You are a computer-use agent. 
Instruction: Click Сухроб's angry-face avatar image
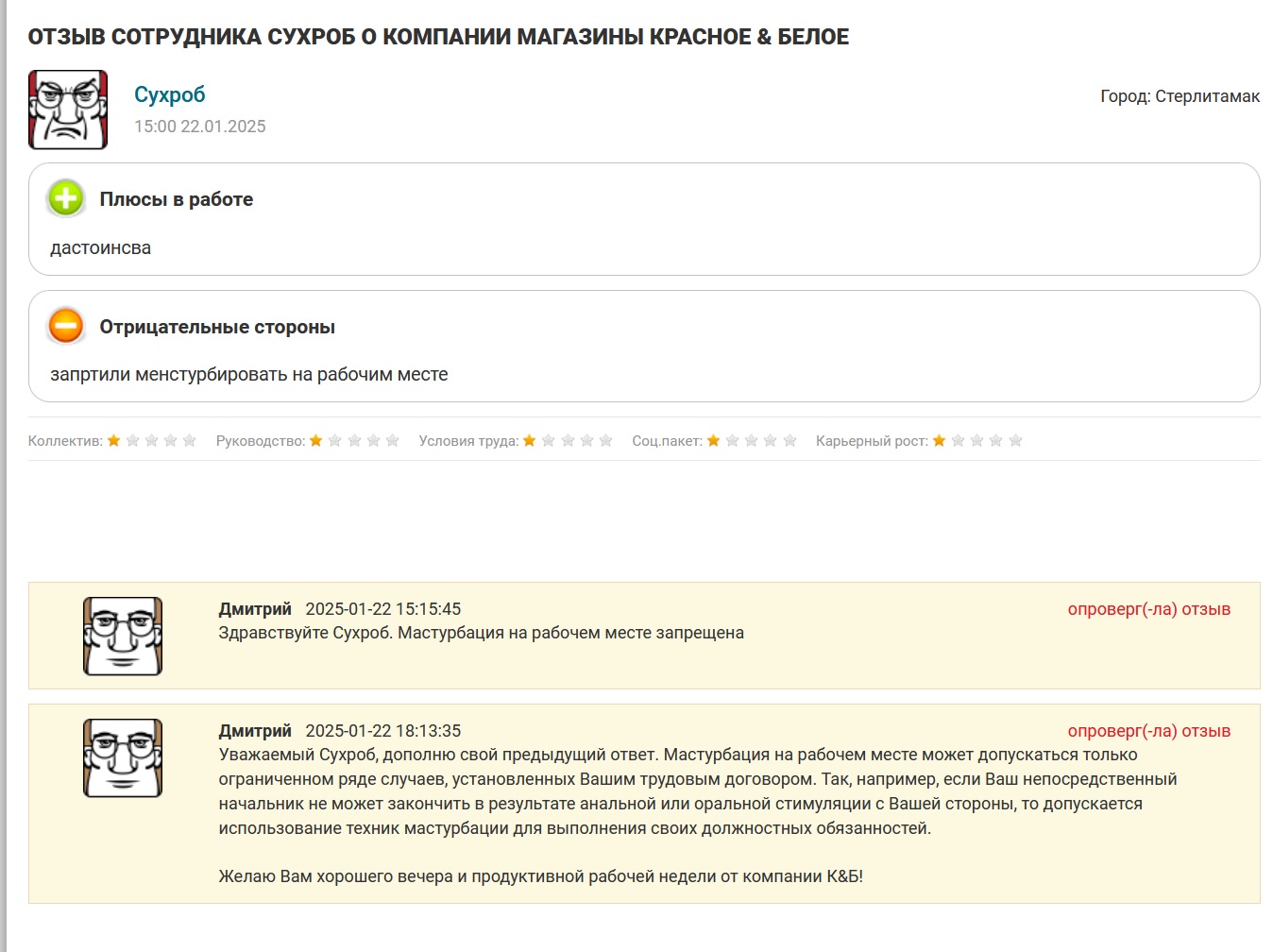(68, 110)
